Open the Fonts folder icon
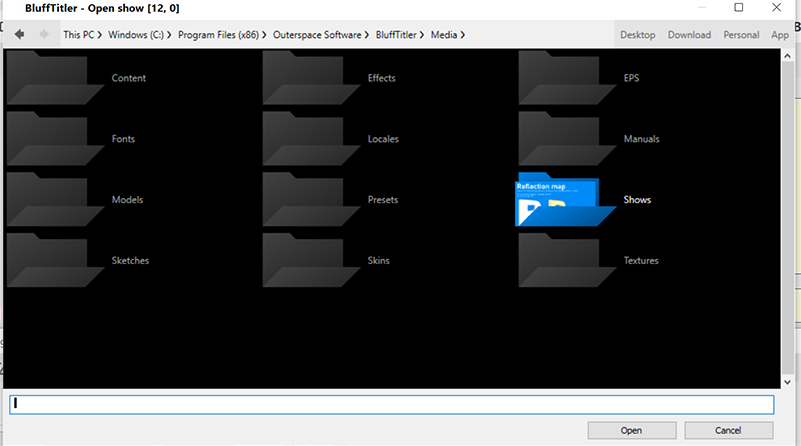Screen dimensions: 801x446 tap(55, 138)
